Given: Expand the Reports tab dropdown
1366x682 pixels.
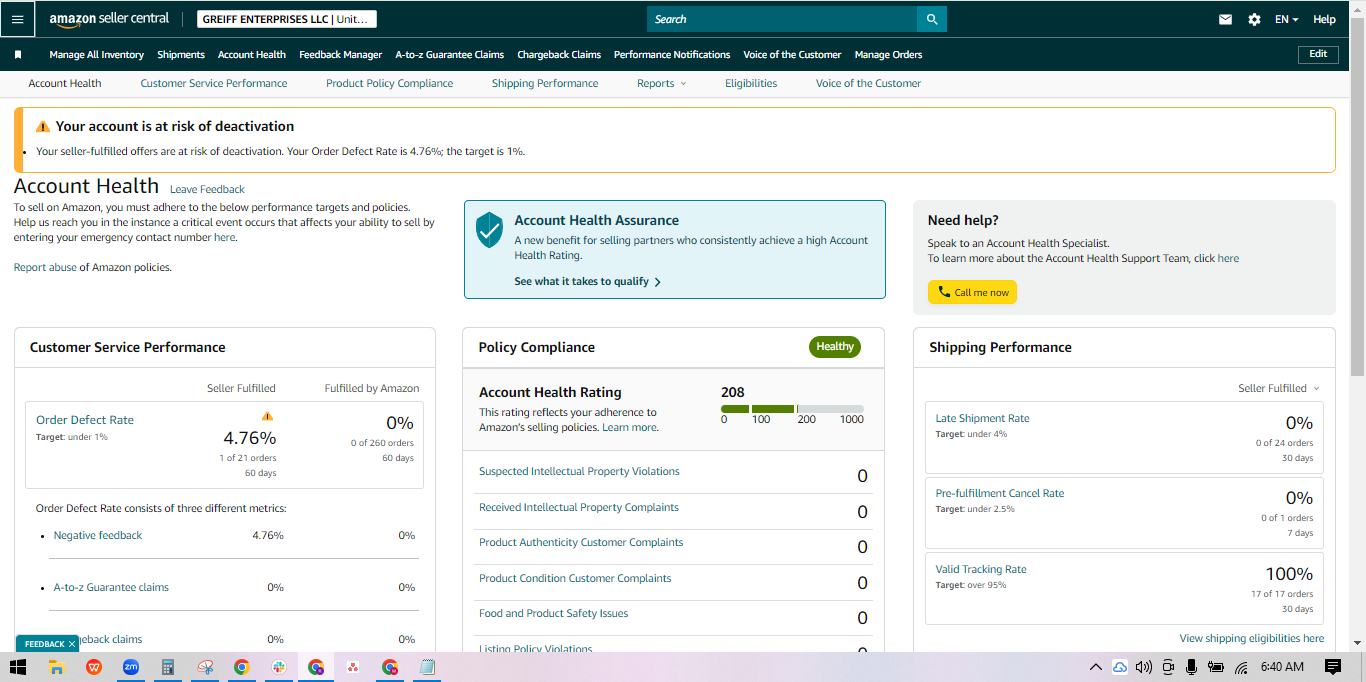Looking at the screenshot, I should click(661, 83).
